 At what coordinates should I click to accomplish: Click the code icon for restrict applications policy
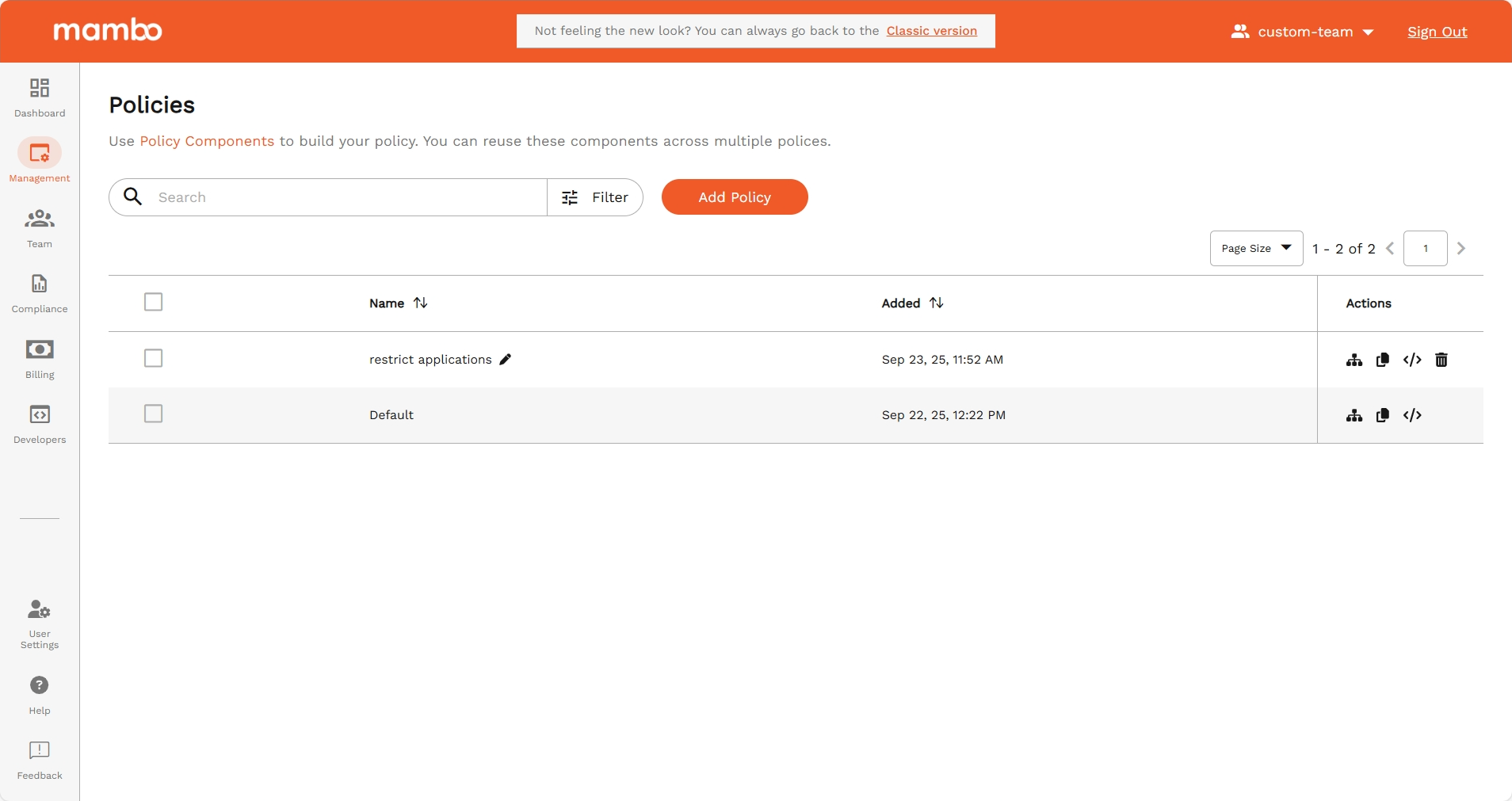click(1412, 360)
